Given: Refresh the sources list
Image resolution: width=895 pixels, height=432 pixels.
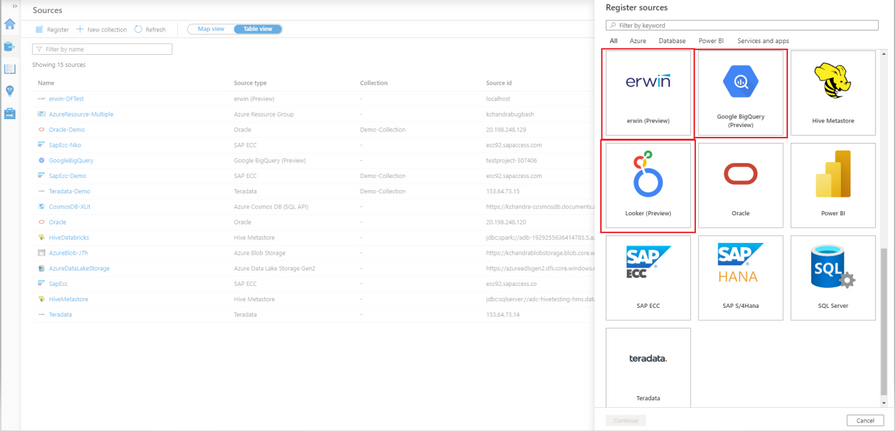Looking at the screenshot, I should click(150, 30).
